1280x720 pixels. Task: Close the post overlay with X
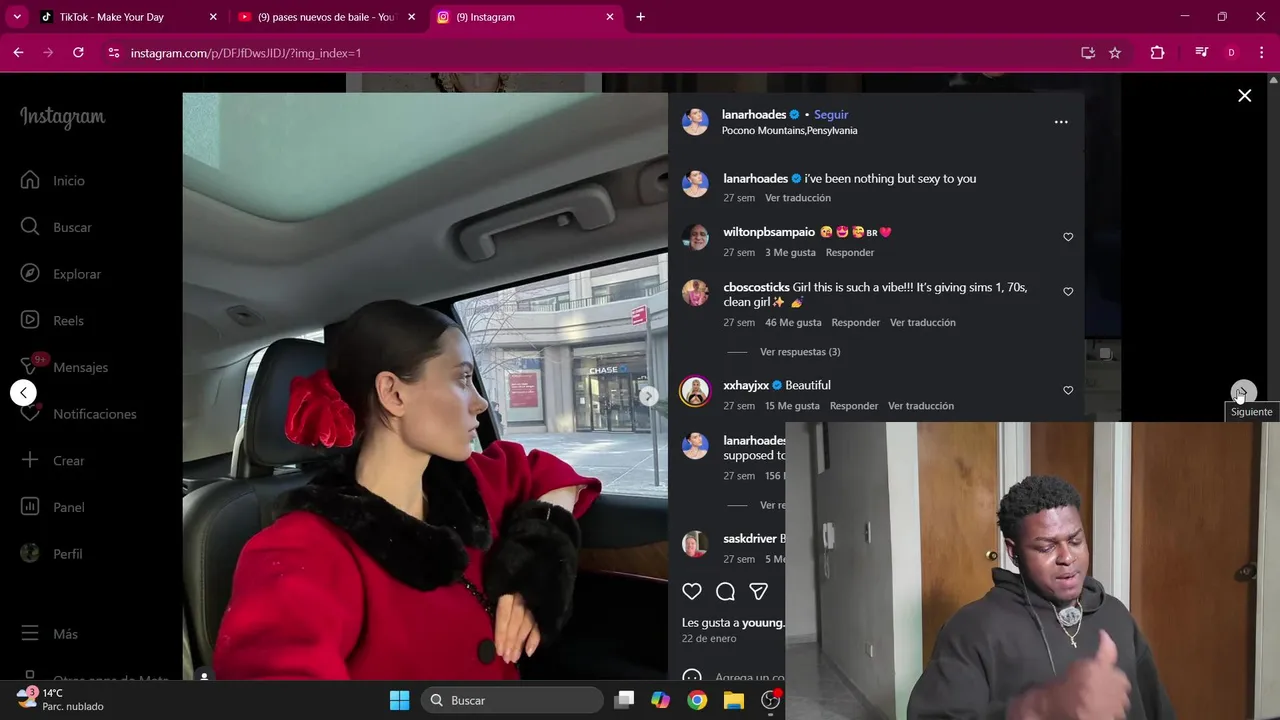coord(1244,96)
